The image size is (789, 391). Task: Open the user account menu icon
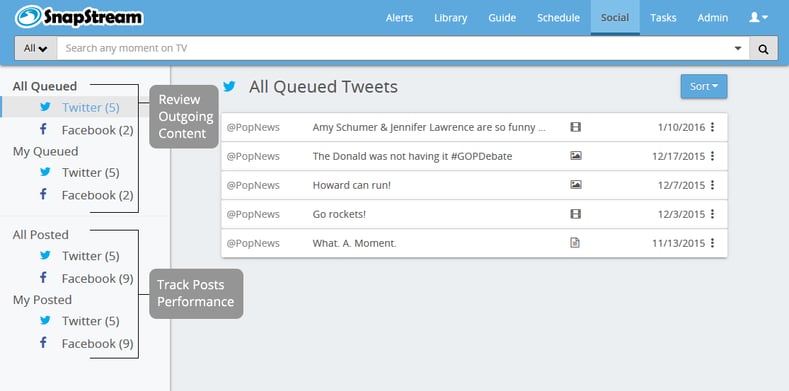[x=758, y=18]
